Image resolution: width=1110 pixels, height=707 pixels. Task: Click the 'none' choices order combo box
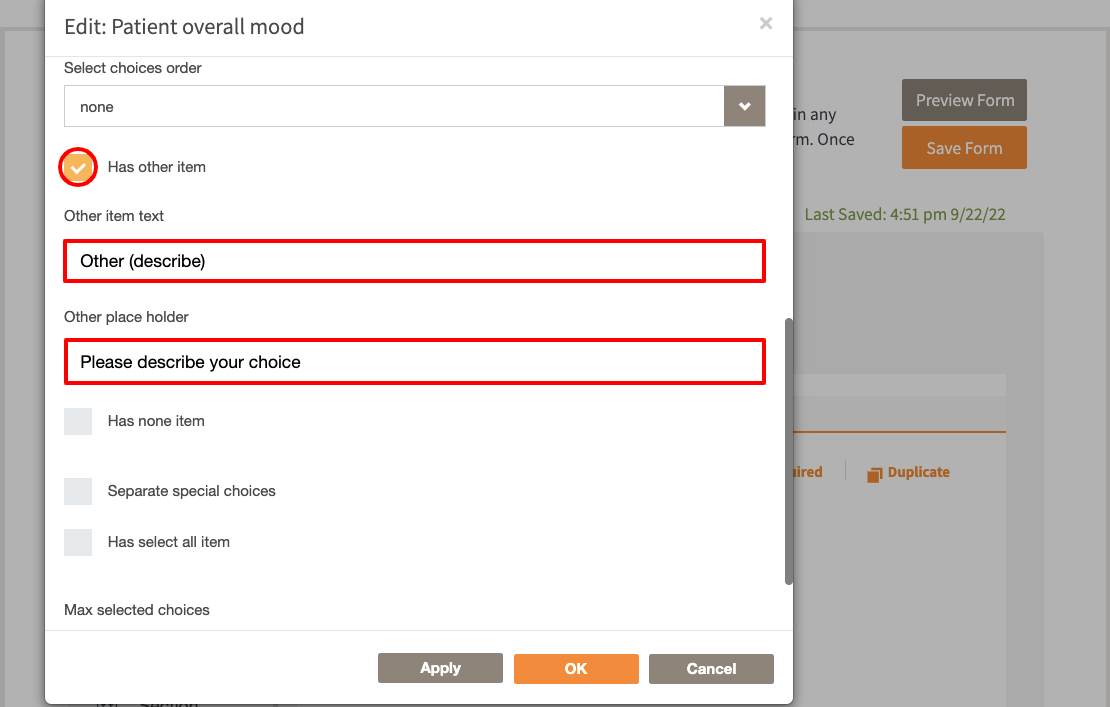click(415, 106)
